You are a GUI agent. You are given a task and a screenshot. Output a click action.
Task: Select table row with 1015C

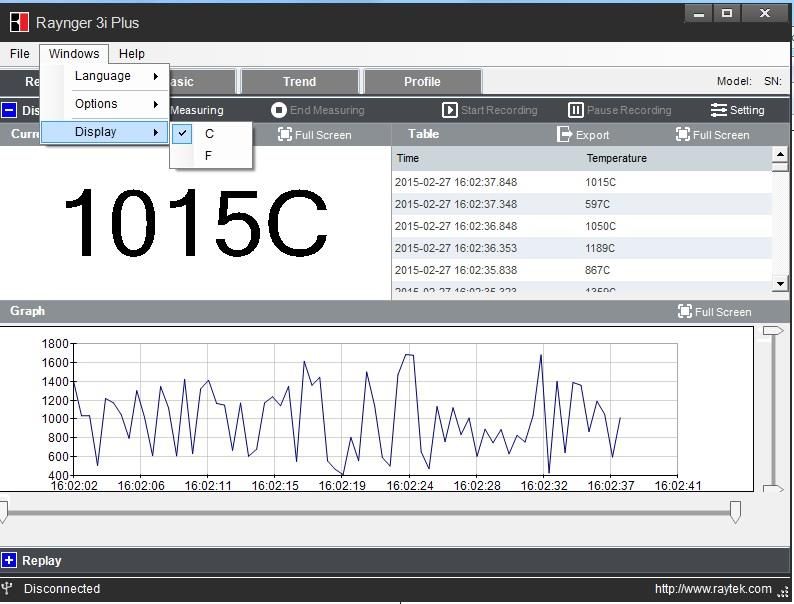582,182
